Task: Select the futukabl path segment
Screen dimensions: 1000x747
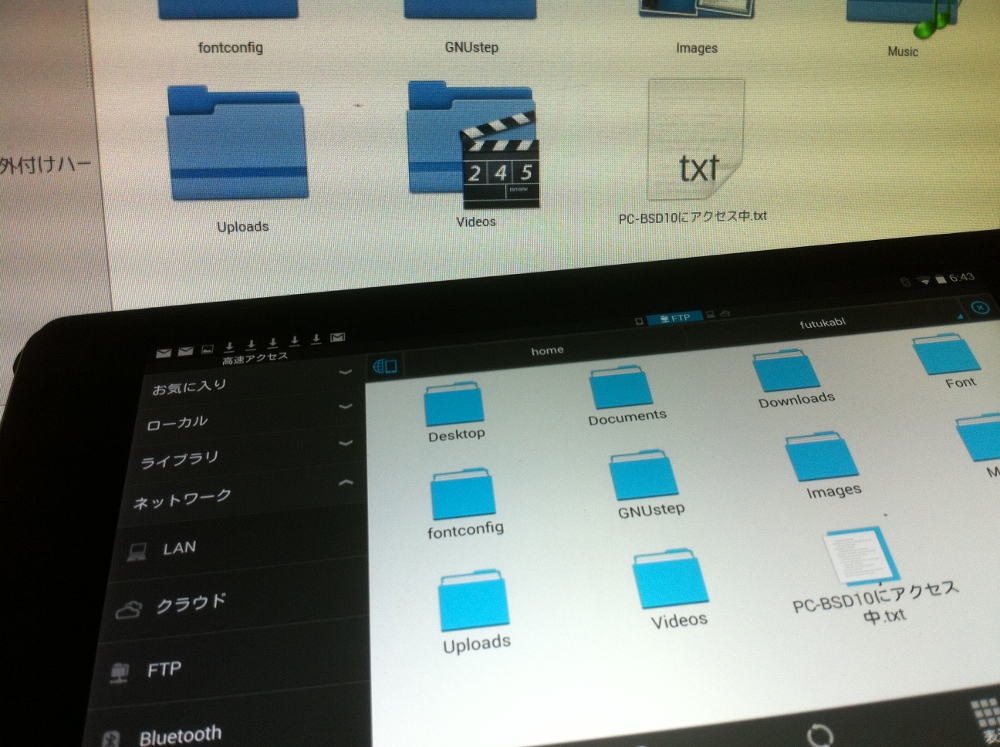Action: [x=822, y=323]
